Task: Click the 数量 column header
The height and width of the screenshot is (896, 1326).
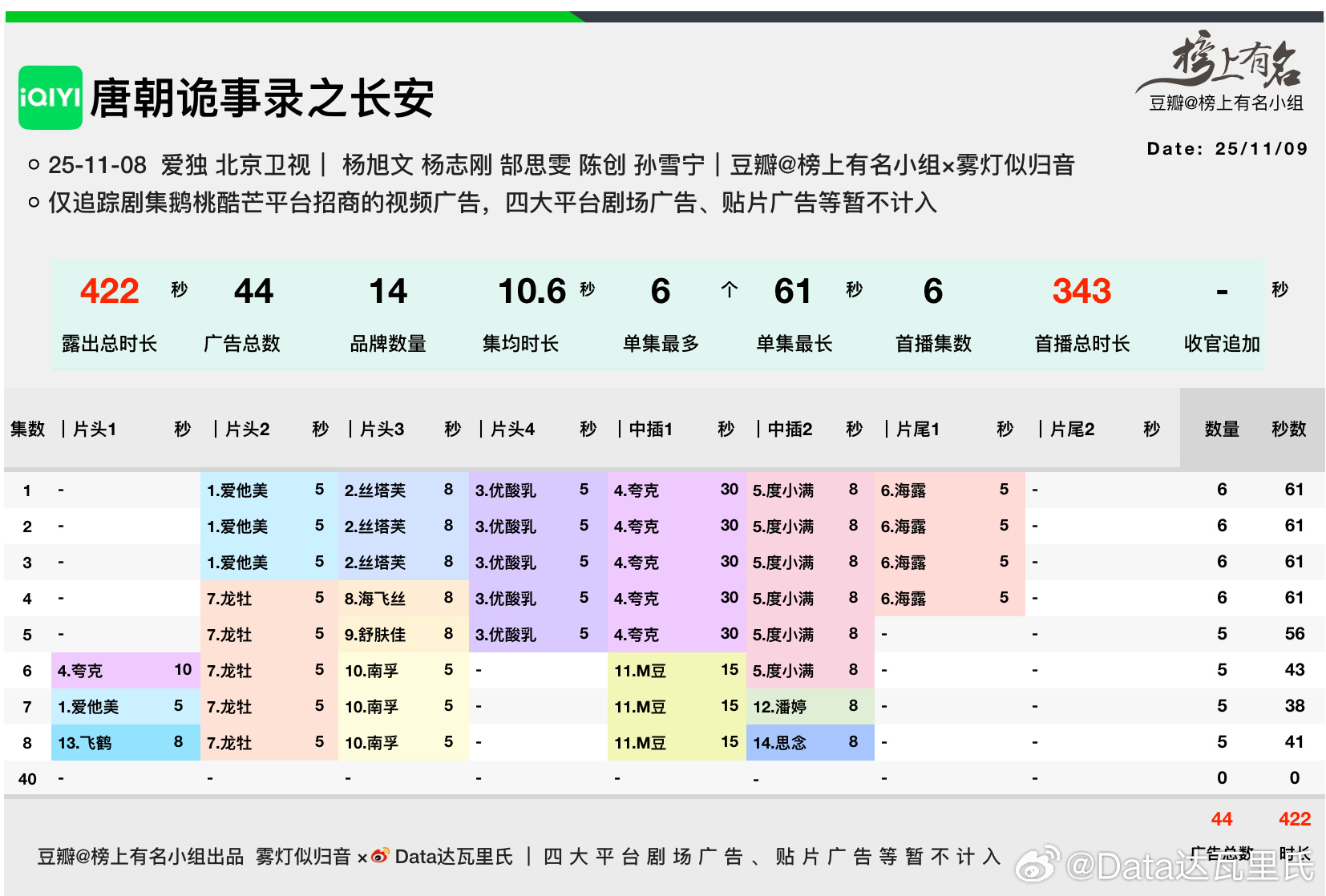Action: 1222,429
